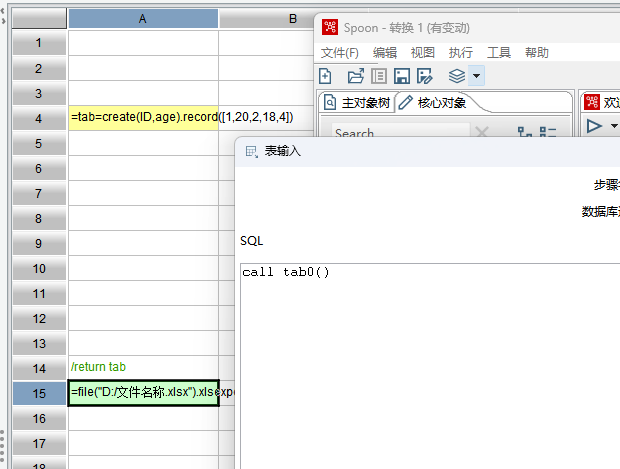Open the run options dropdown arrow
This screenshot has width=620, height=469.
[x=614, y=126]
